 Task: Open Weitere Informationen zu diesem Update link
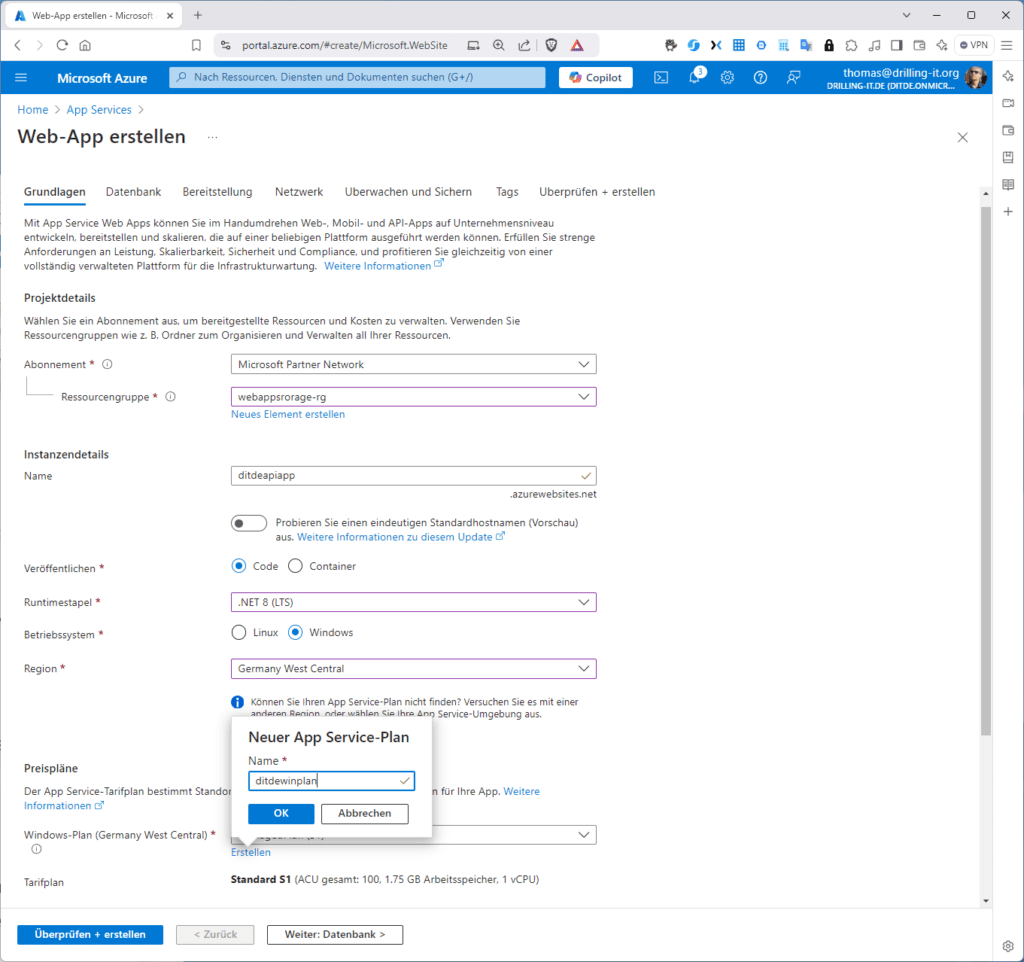click(x=400, y=537)
